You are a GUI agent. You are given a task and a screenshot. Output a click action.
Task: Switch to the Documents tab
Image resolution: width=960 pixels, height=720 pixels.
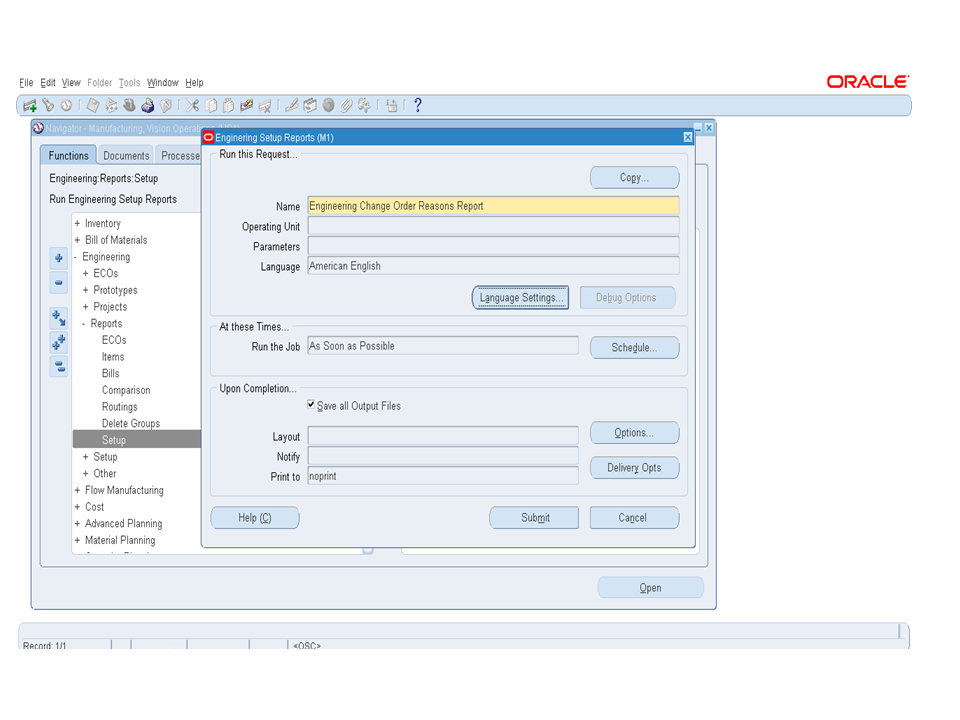pyautogui.click(x=126, y=156)
